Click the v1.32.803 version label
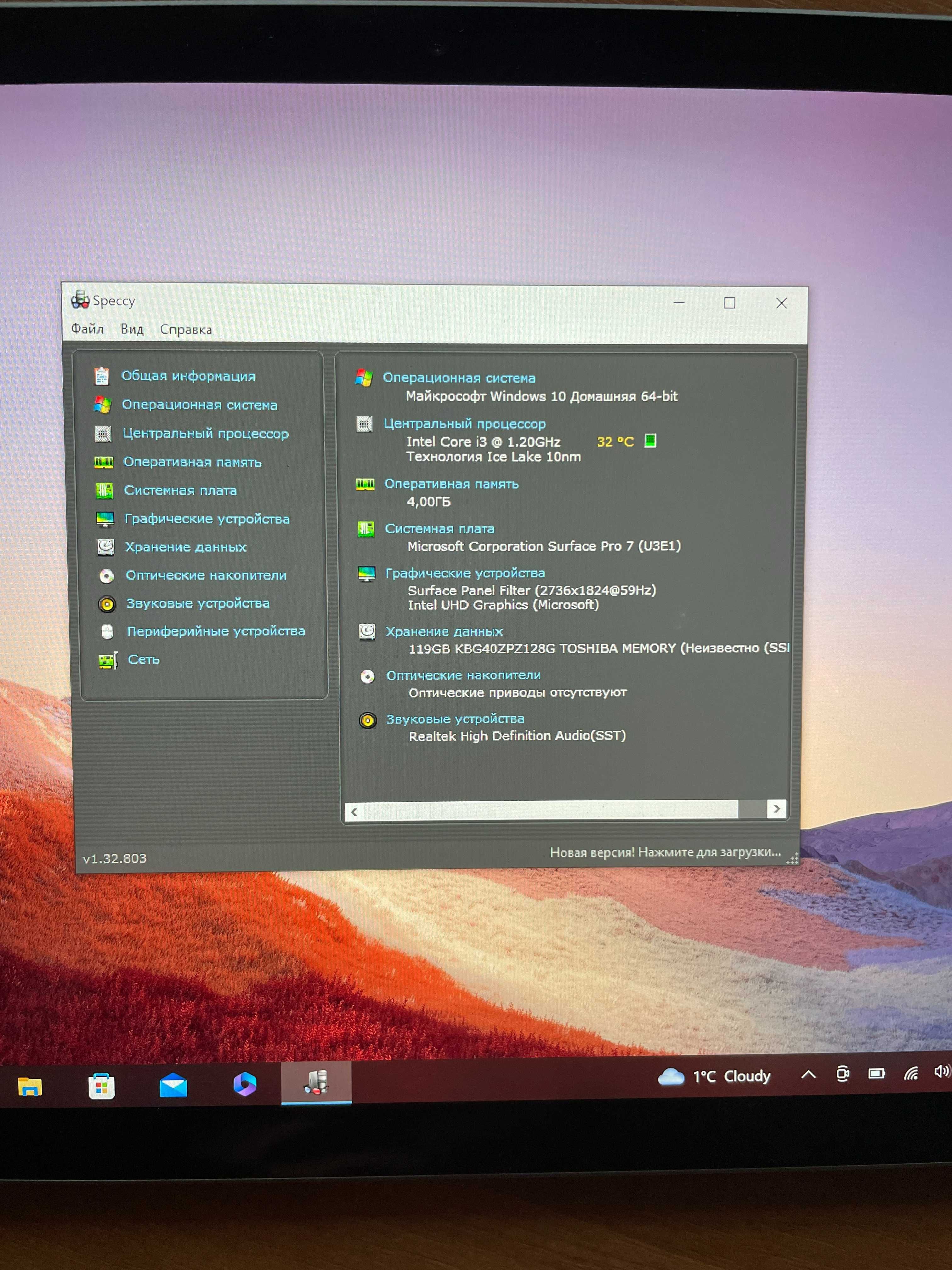The image size is (952, 1270). pyautogui.click(x=115, y=858)
